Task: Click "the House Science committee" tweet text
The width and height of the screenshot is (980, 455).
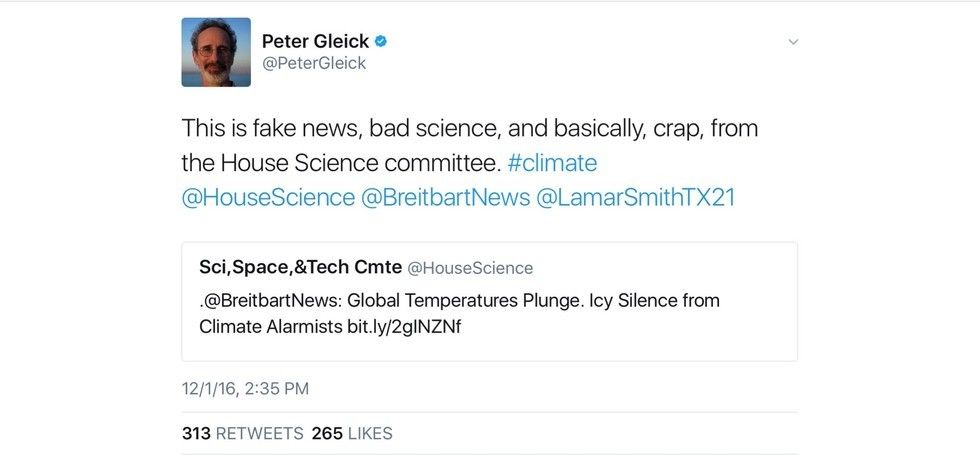Action: pos(340,162)
